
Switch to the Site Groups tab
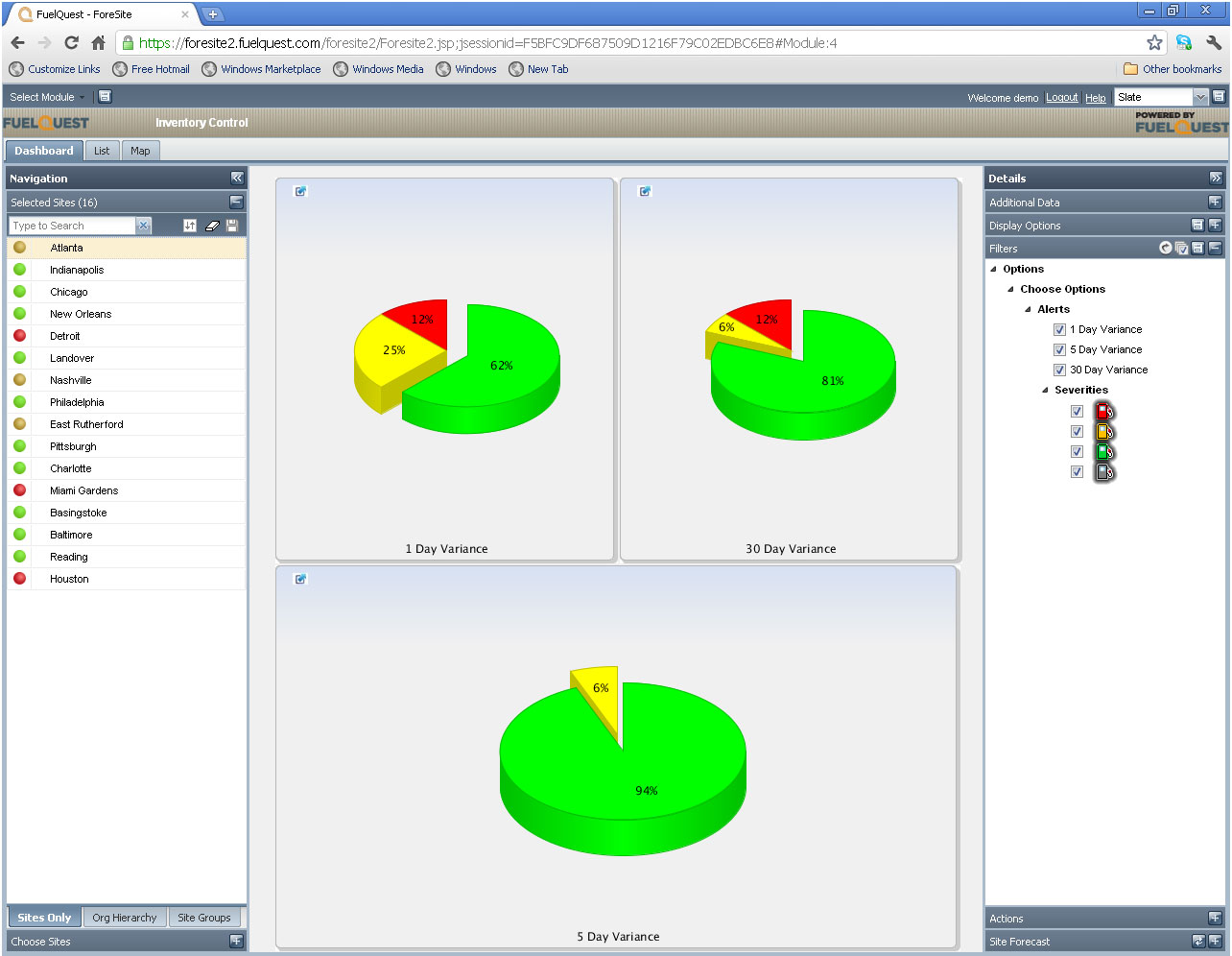(x=204, y=918)
